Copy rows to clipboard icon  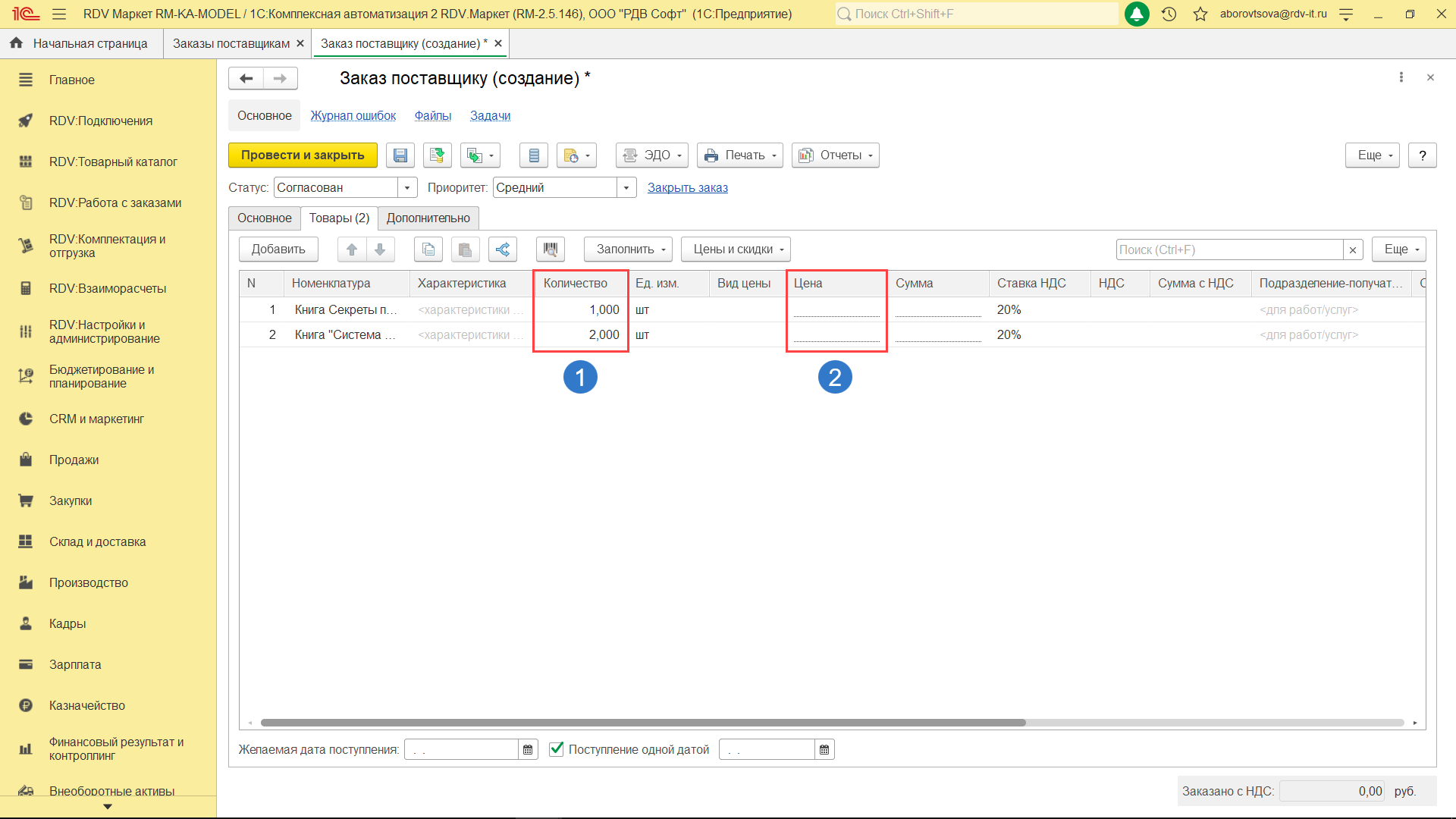[x=428, y=249]
